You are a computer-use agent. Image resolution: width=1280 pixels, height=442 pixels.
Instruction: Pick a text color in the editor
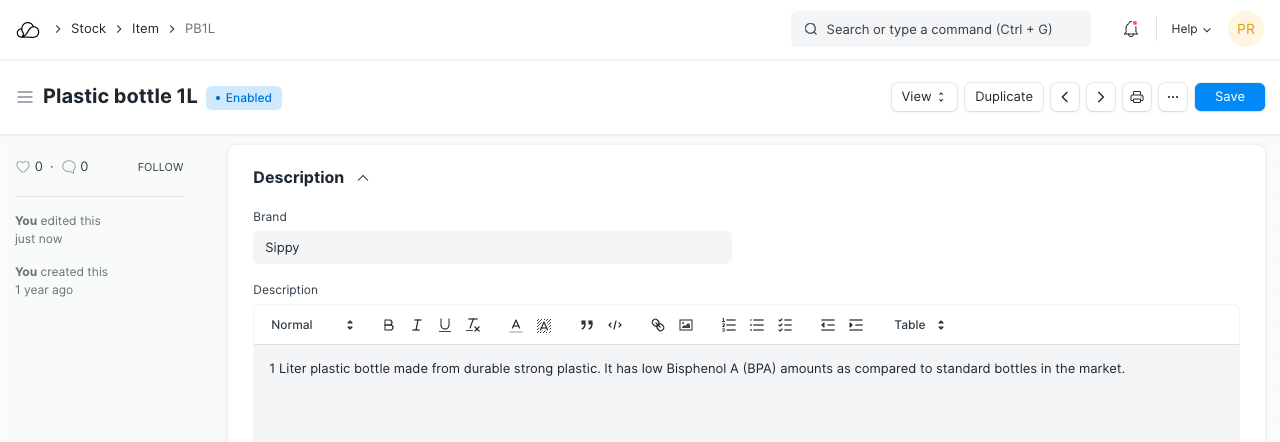[x=516, y=325]
